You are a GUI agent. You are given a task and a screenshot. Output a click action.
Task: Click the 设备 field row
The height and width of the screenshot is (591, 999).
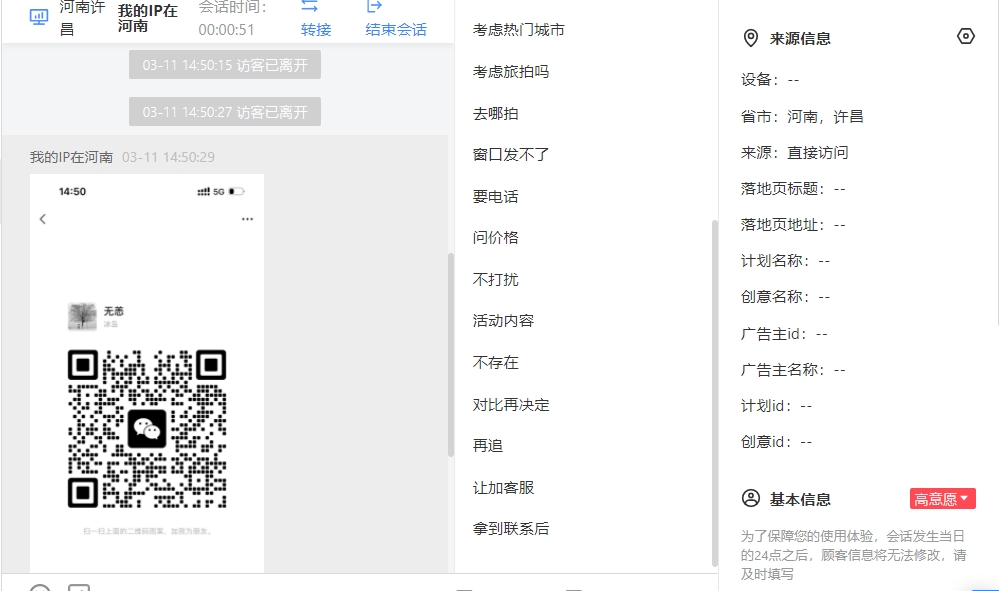click(x=770, y=80)
